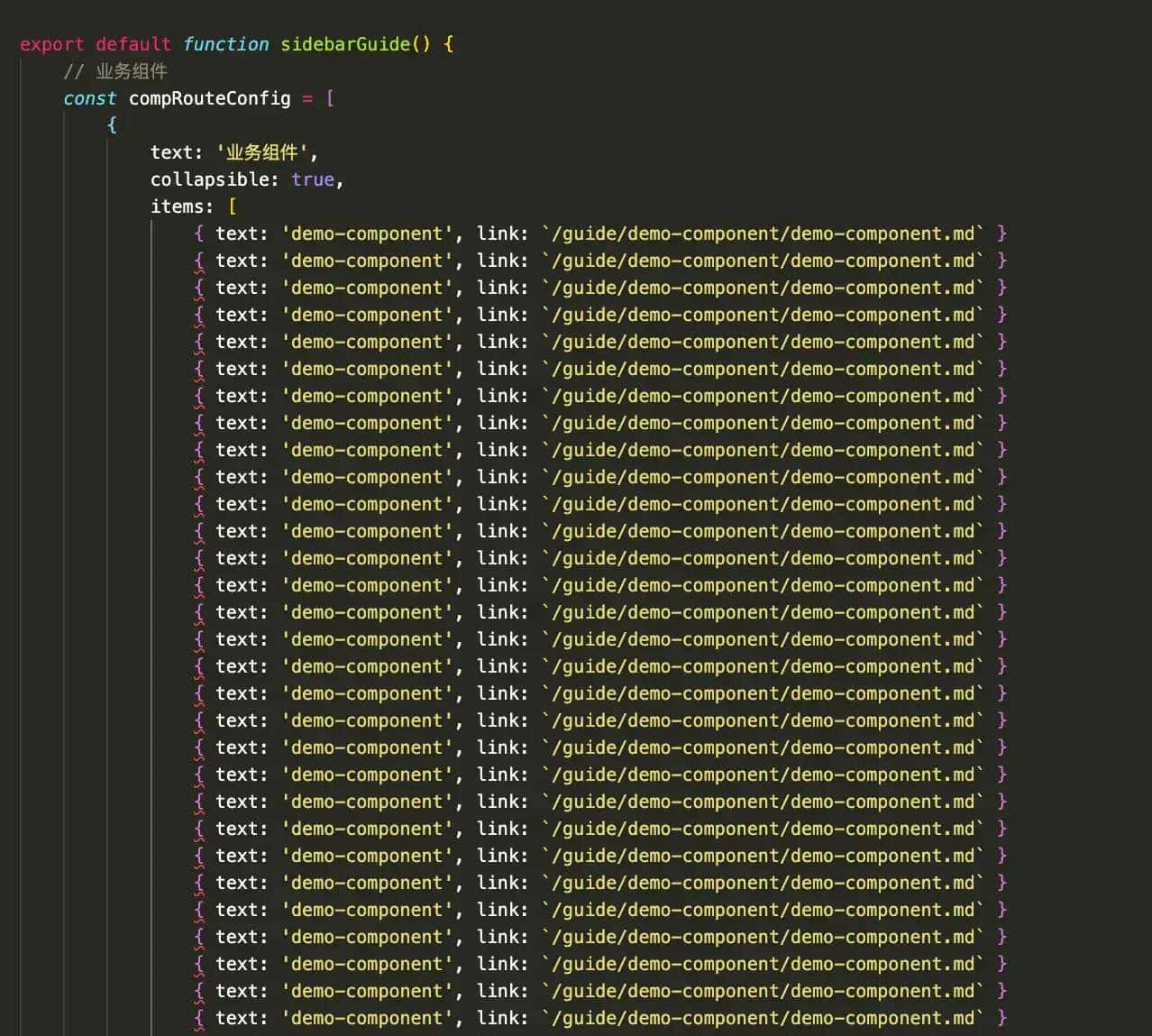Image resolution: width=1152 pixels, height=1036 pixels.
Task: Click the "export" keyword
Action: (51, 44)
